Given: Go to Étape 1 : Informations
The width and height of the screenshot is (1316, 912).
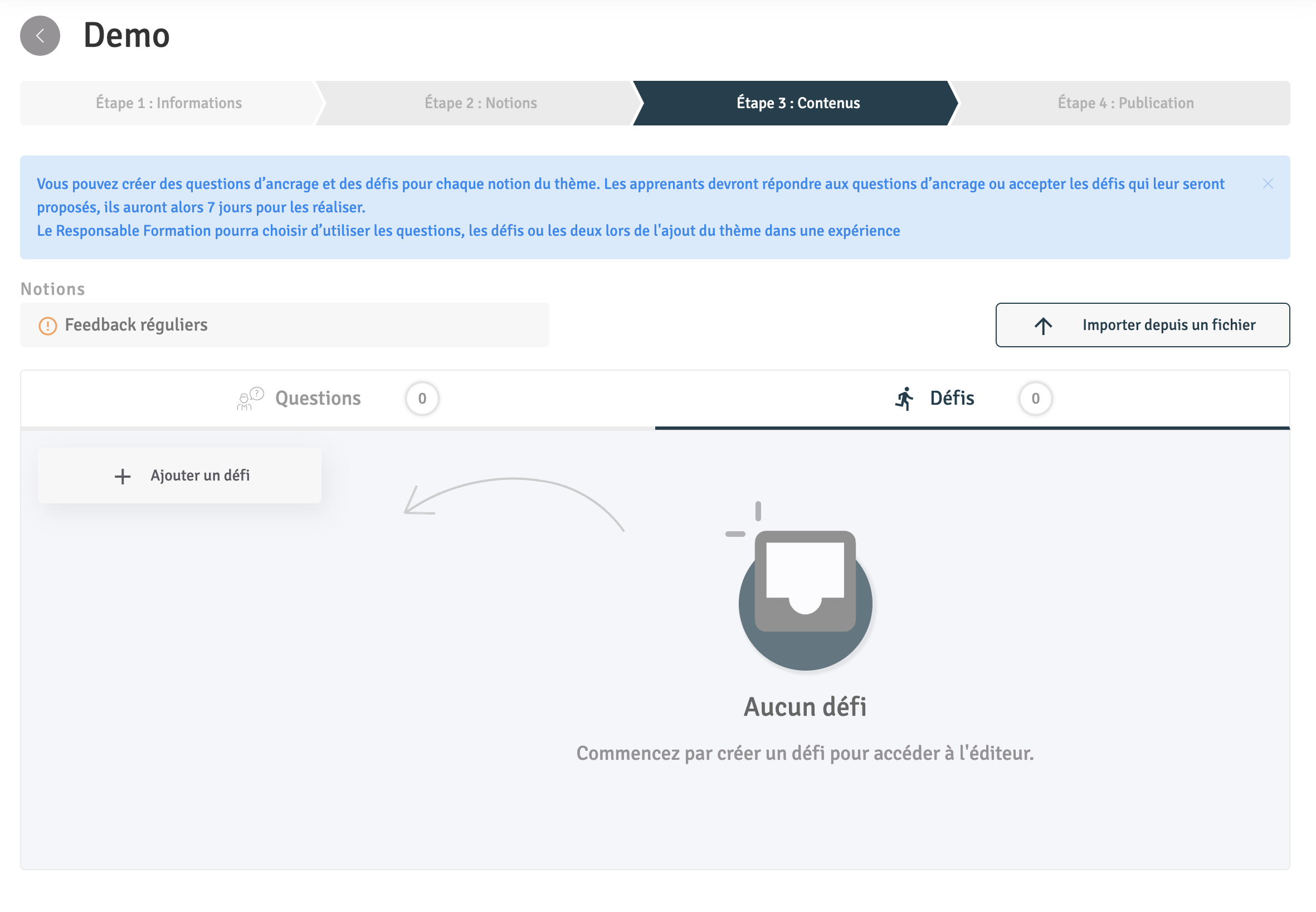Looking at the screenshot, I should tap(168, 103).
